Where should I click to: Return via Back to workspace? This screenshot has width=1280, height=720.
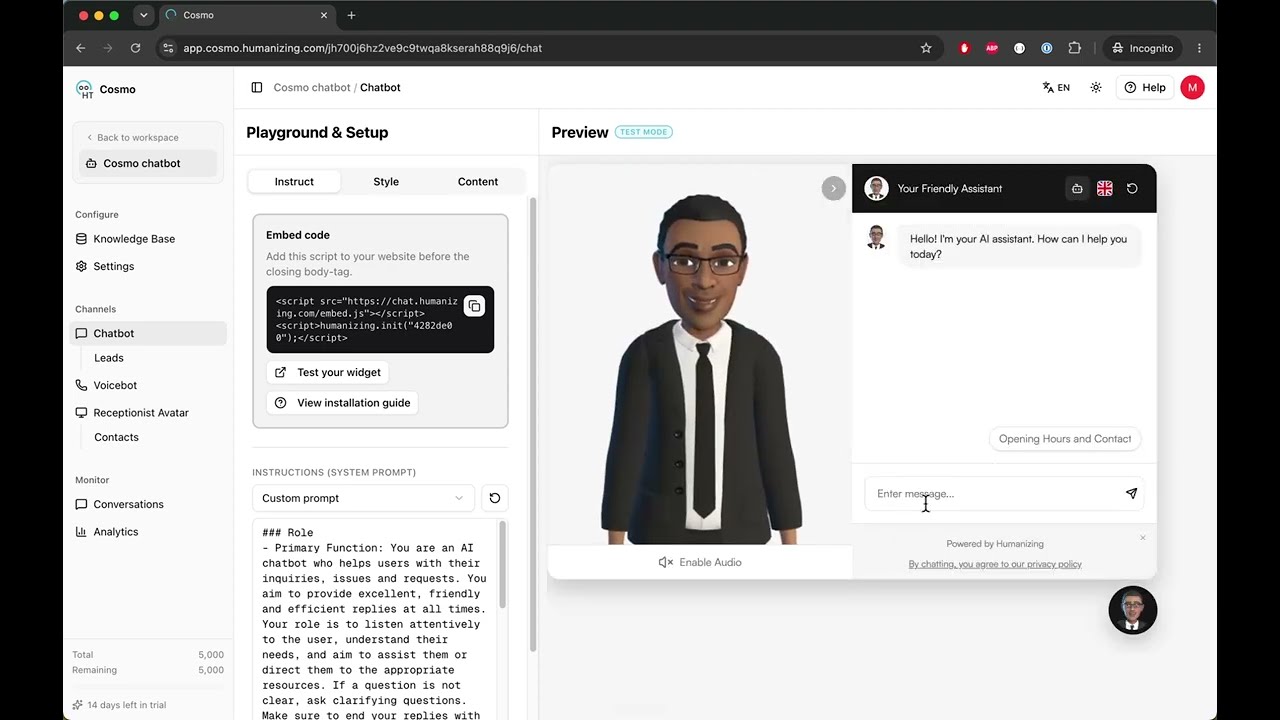(x=132, y=138)
